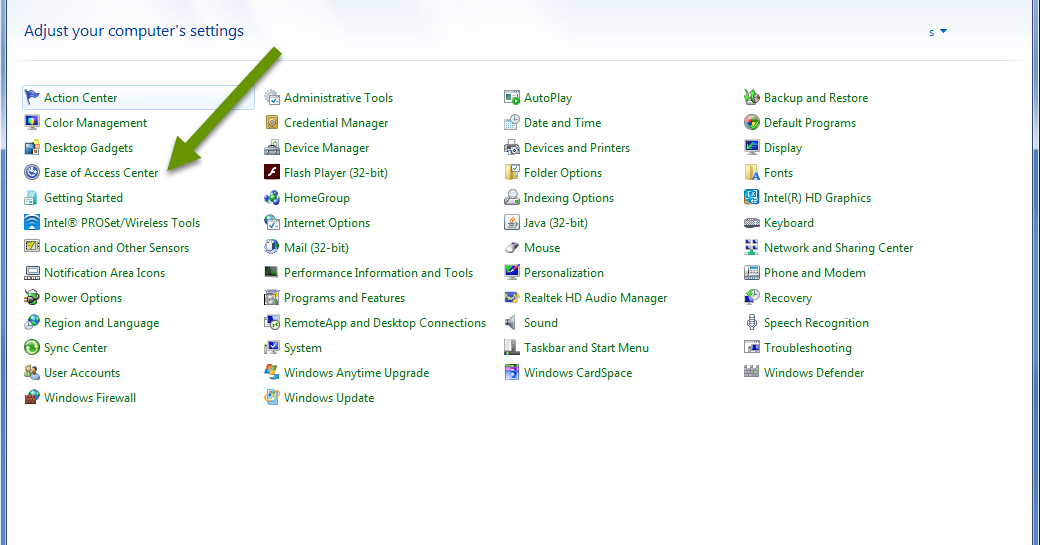Click the HomeGroup spheres icon
The height and width of the screenshot is (545, 1040).
point(272,198)
